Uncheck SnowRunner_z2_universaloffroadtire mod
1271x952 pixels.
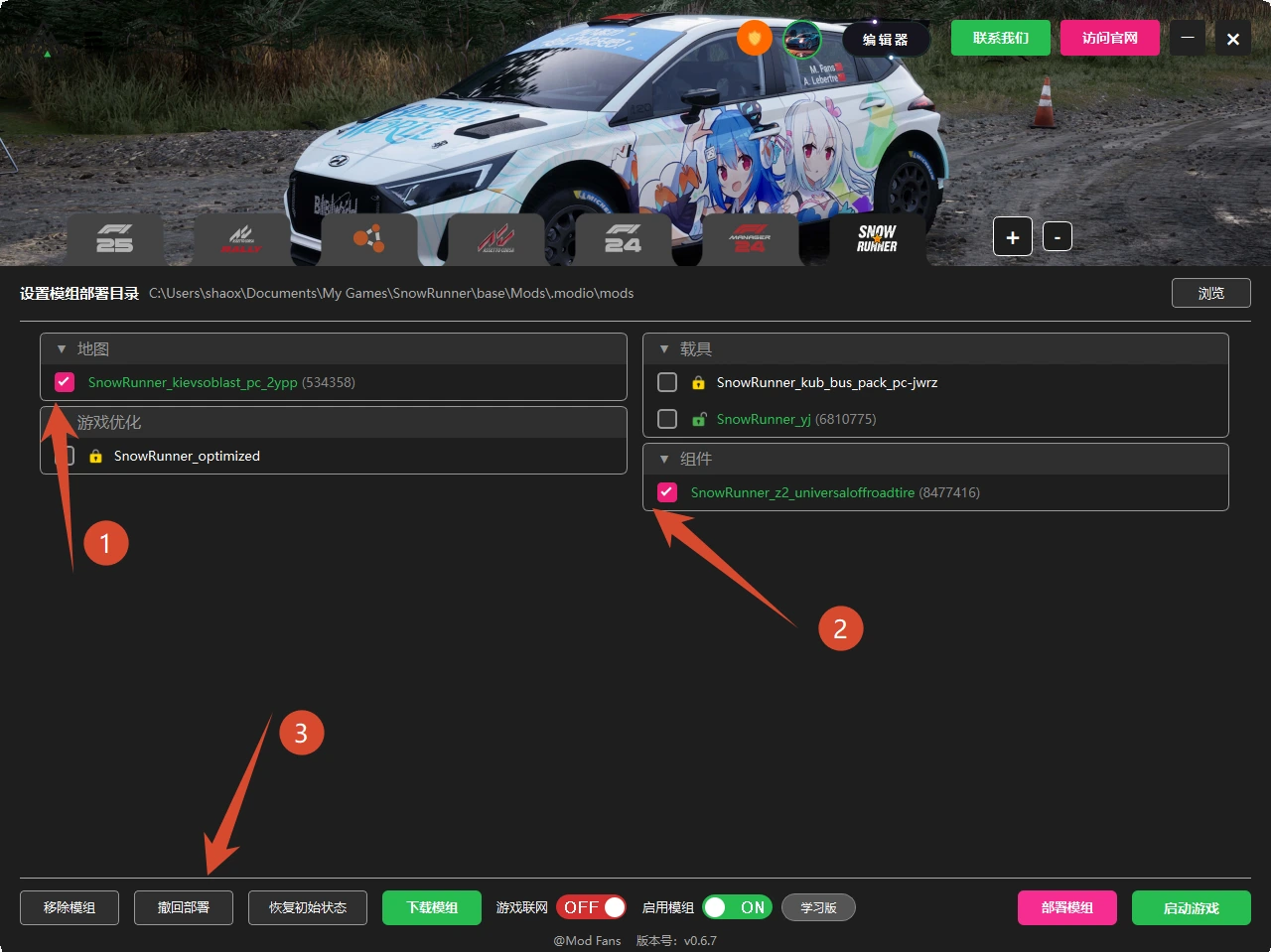coord(667,492)
